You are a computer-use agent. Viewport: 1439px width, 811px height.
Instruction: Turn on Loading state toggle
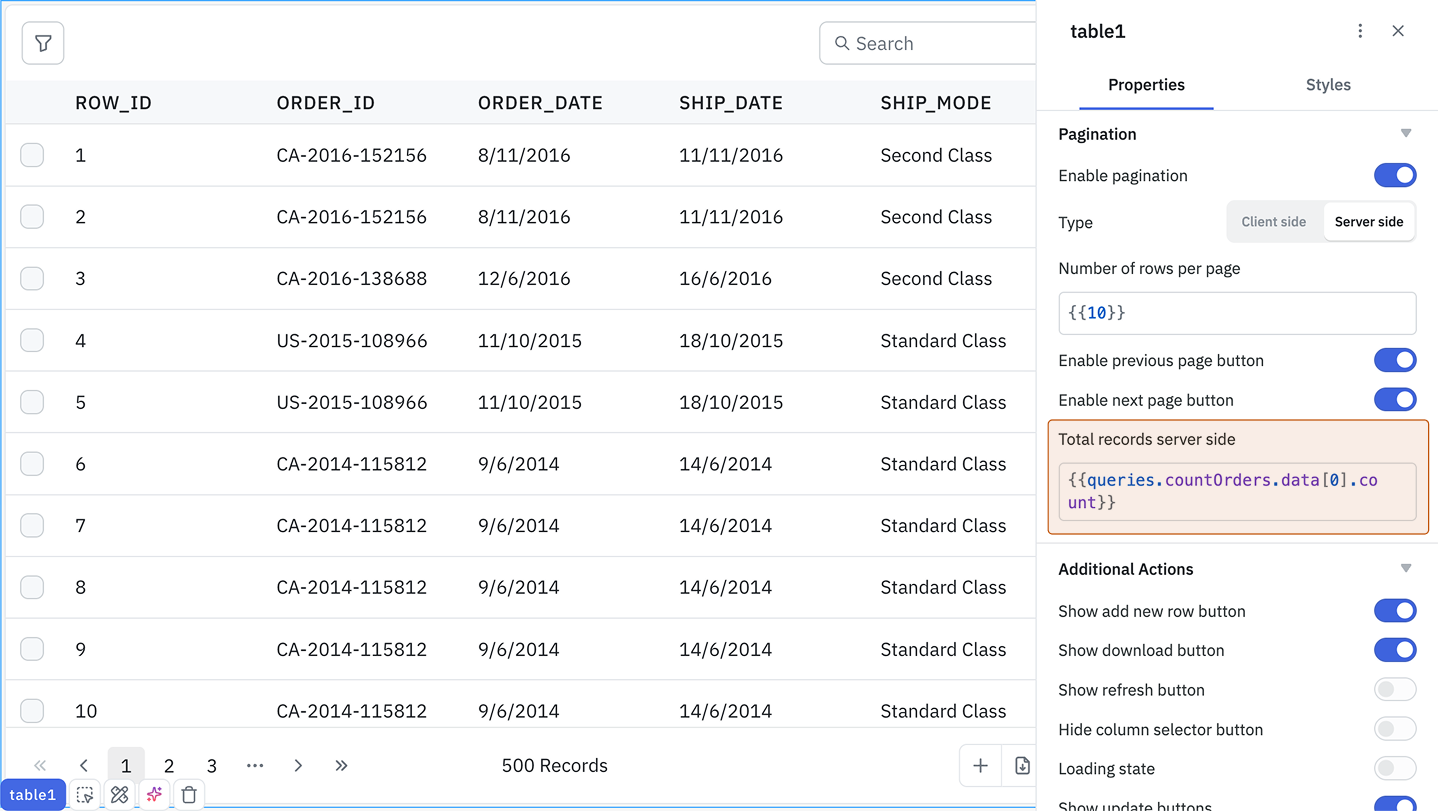(1395, 769)
